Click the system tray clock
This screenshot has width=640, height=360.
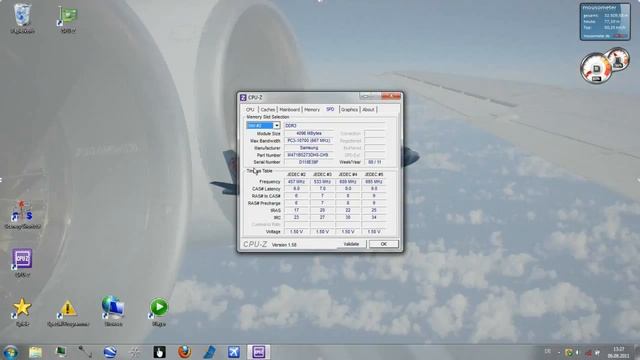[x=619, y=352]
